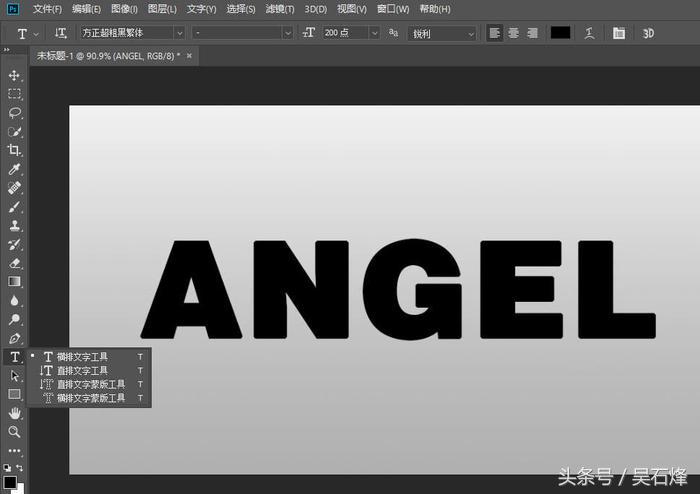Open the 3D(D) menu
The height and width of the screenshot is (494, 700).
(x=316, y=8)
